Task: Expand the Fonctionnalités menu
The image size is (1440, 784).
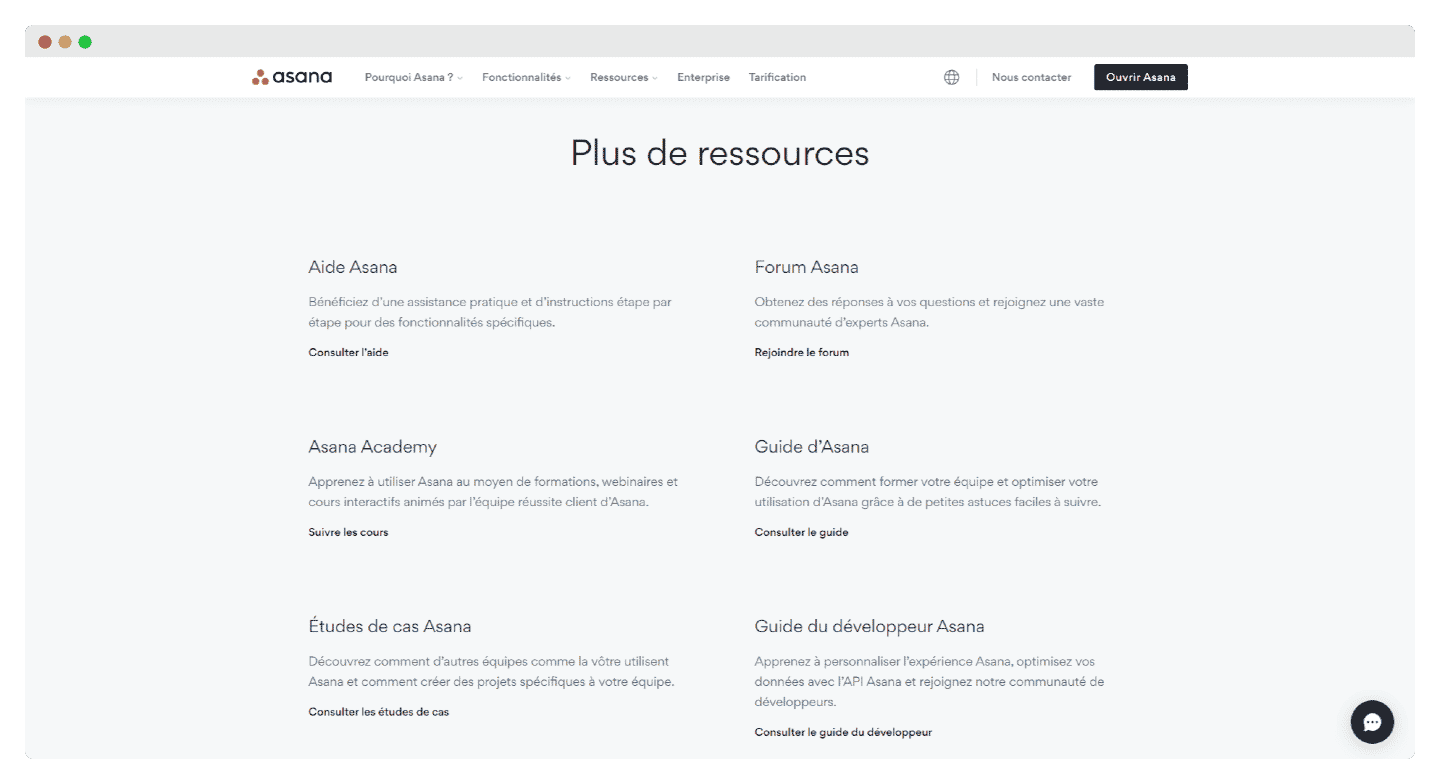Action: point(526,77)
